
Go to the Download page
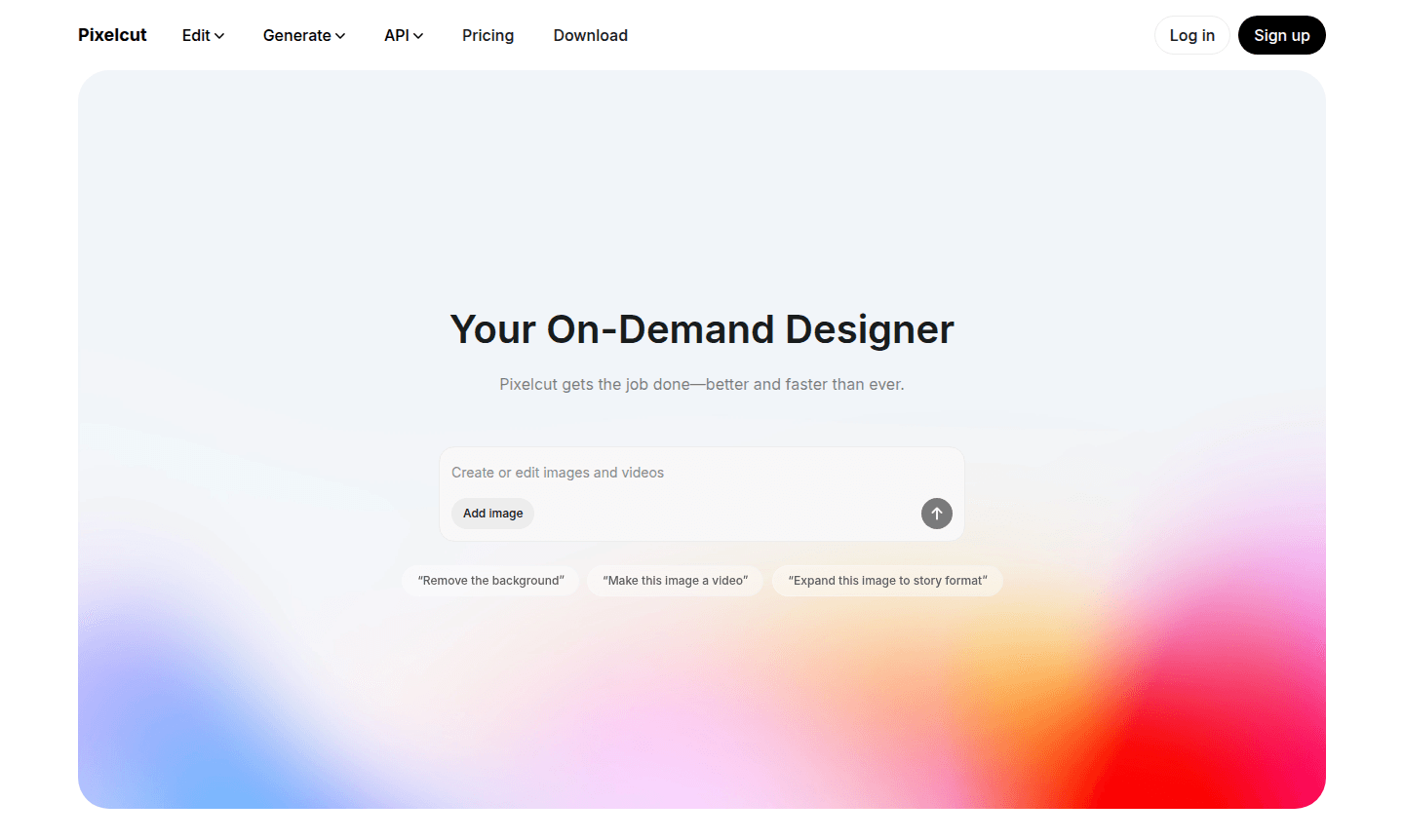(590, 35)
